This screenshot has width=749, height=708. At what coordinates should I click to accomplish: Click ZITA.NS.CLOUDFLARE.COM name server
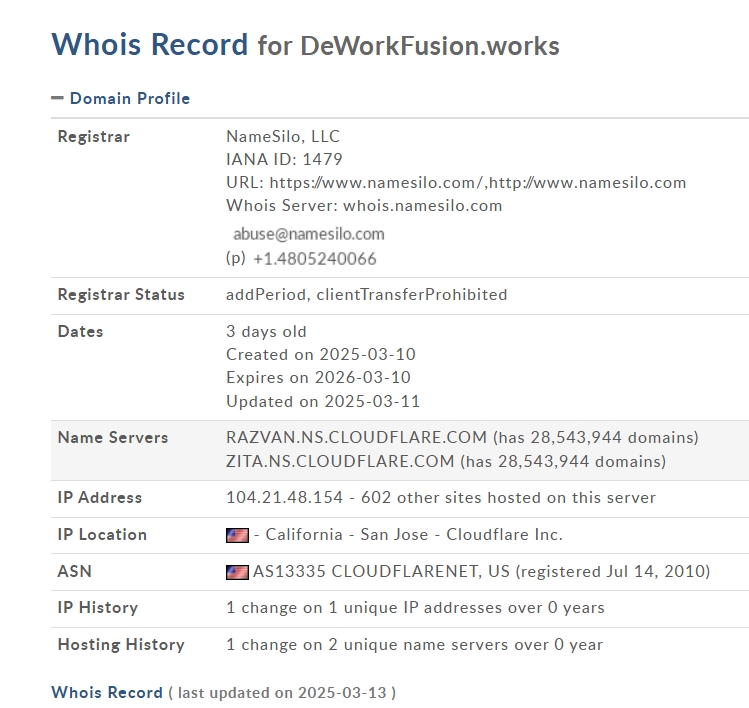[340, 461]
